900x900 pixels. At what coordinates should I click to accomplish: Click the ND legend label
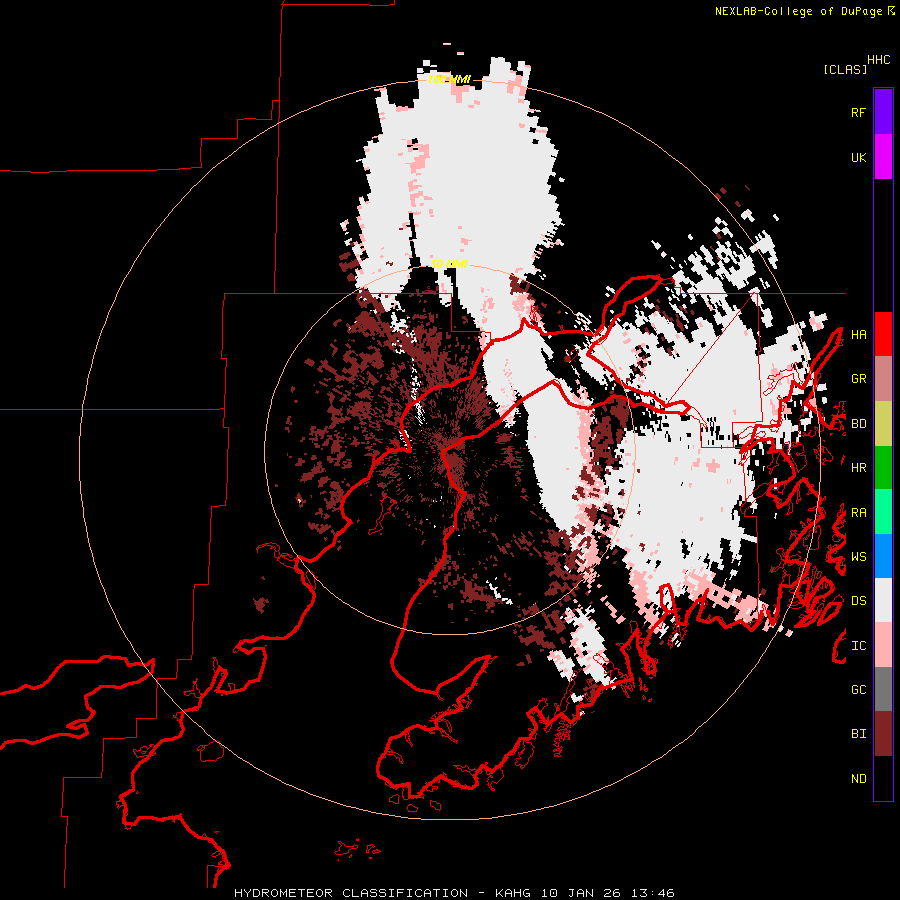(x=858, y=779)
